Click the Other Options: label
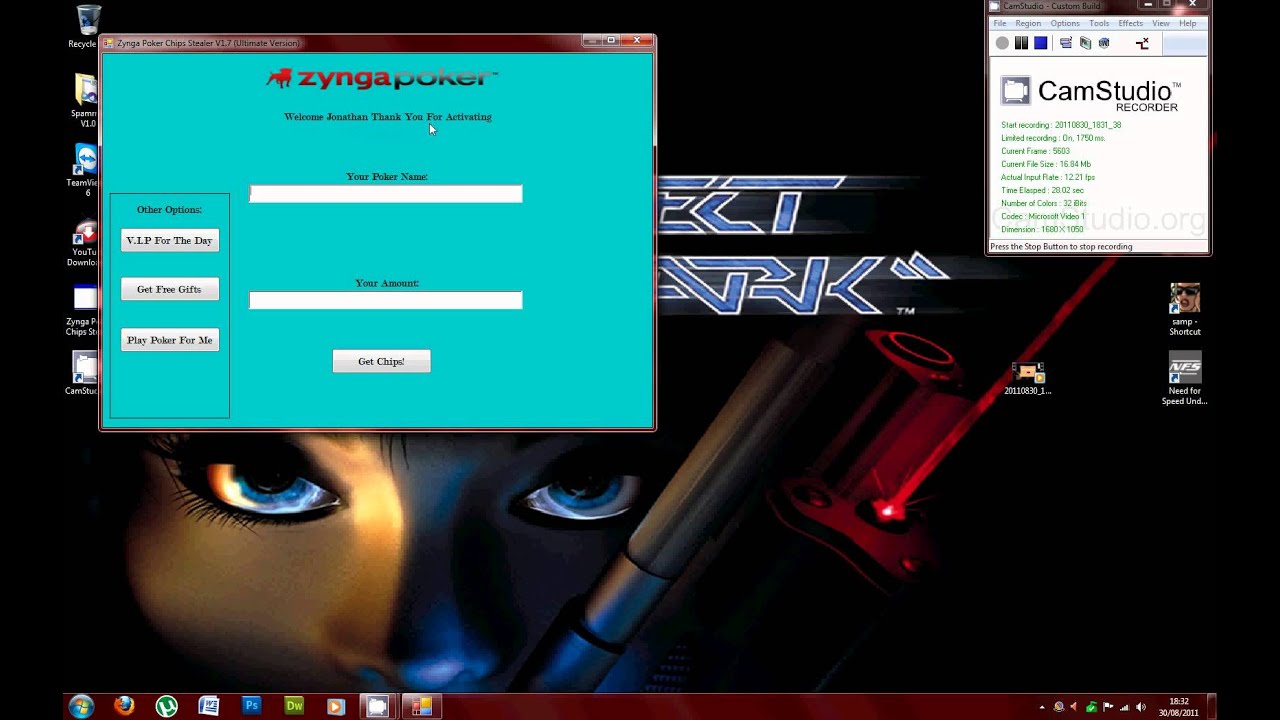Screen dimensions: 1280x720 [169, 210]
